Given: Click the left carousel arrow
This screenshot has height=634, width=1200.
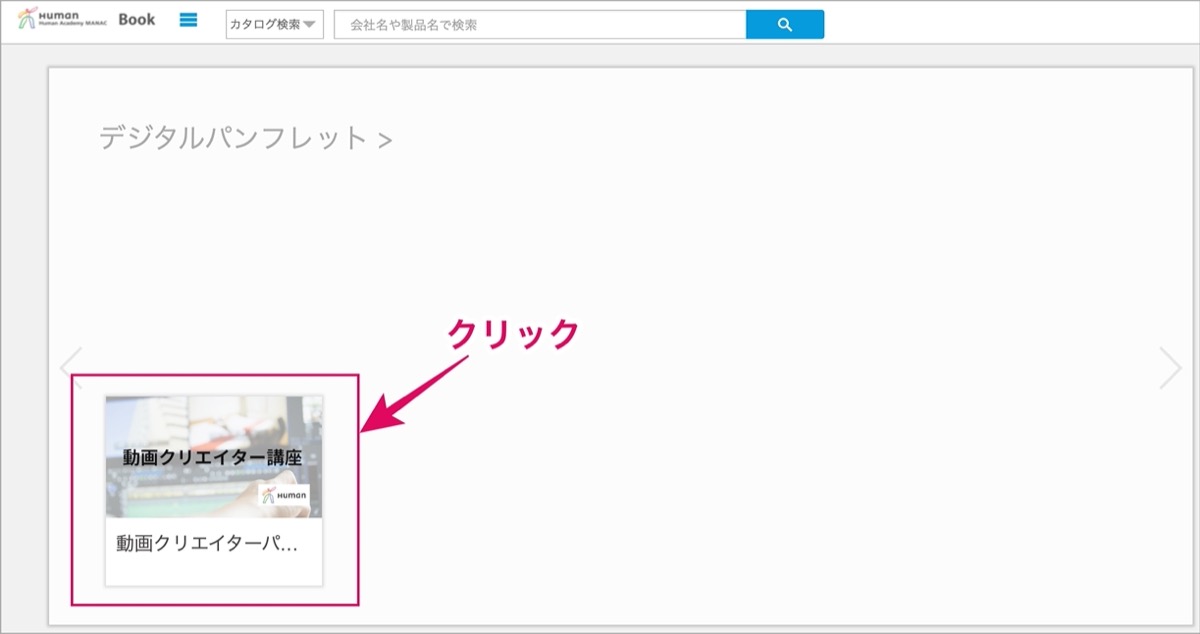Looking at the screenshot, I should [x=70, y=368].
